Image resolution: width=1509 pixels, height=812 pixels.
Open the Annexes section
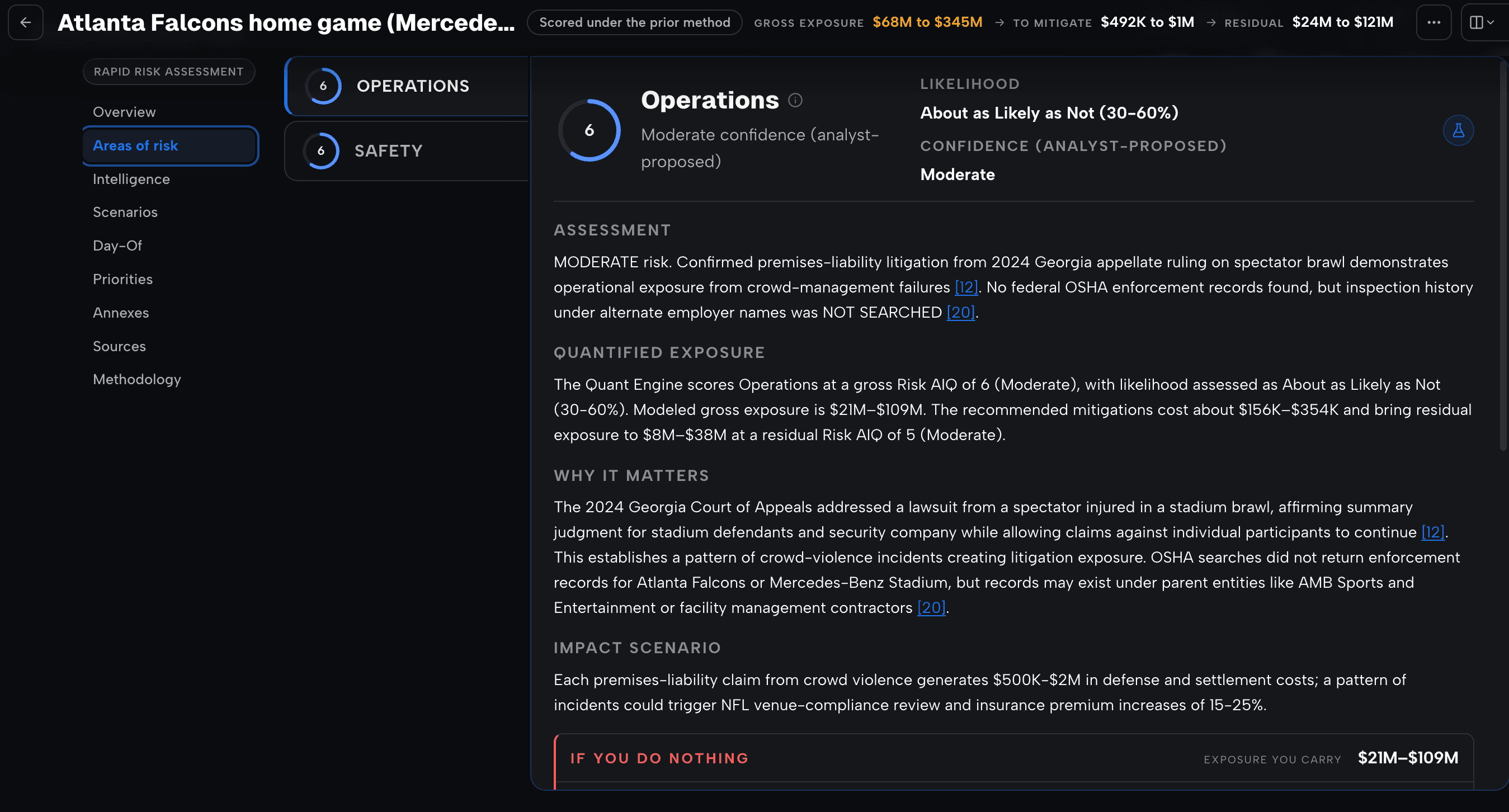pos(121,313)
